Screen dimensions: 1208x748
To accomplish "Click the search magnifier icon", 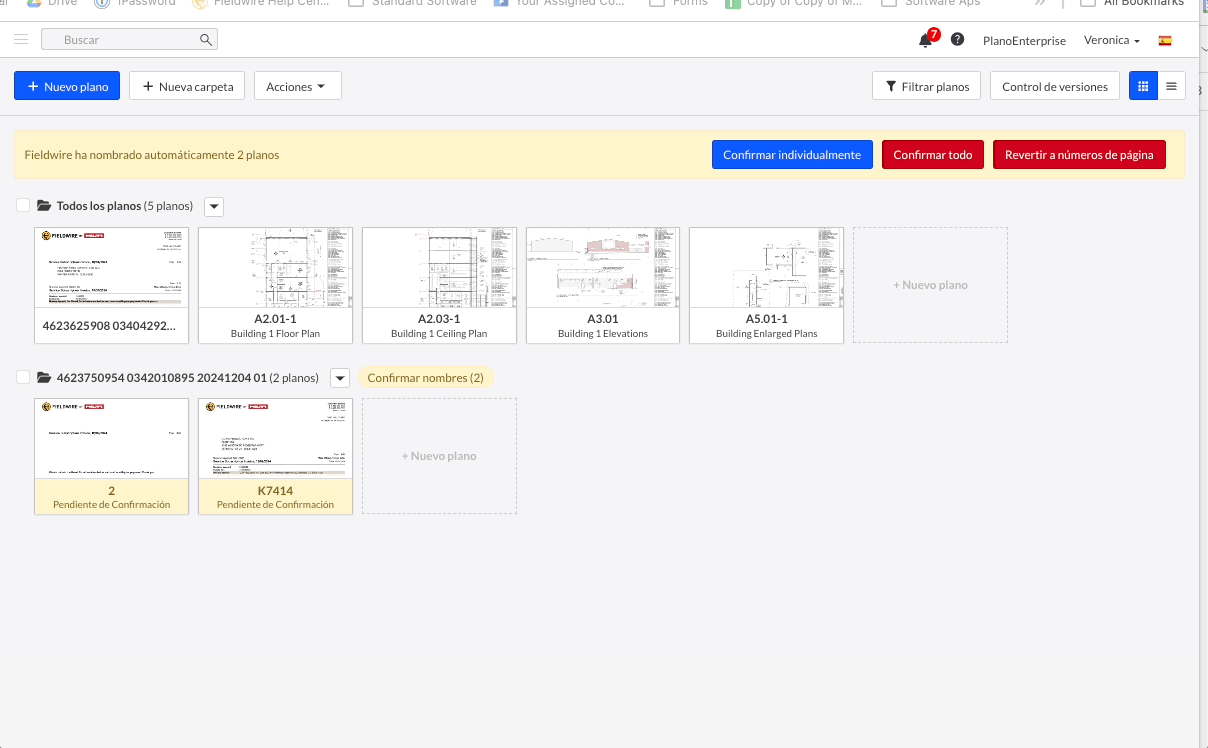I will (205, 40).
